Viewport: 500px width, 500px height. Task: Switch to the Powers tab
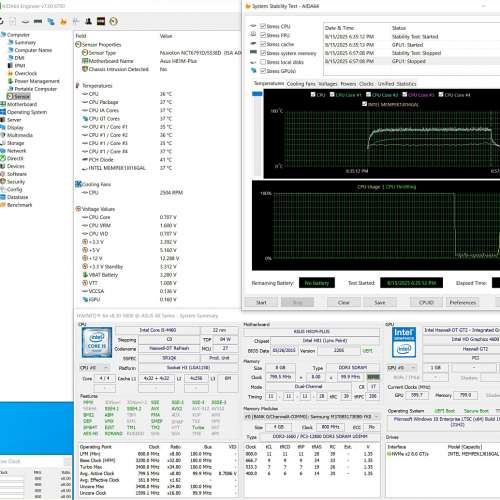(x=348, y=84)
